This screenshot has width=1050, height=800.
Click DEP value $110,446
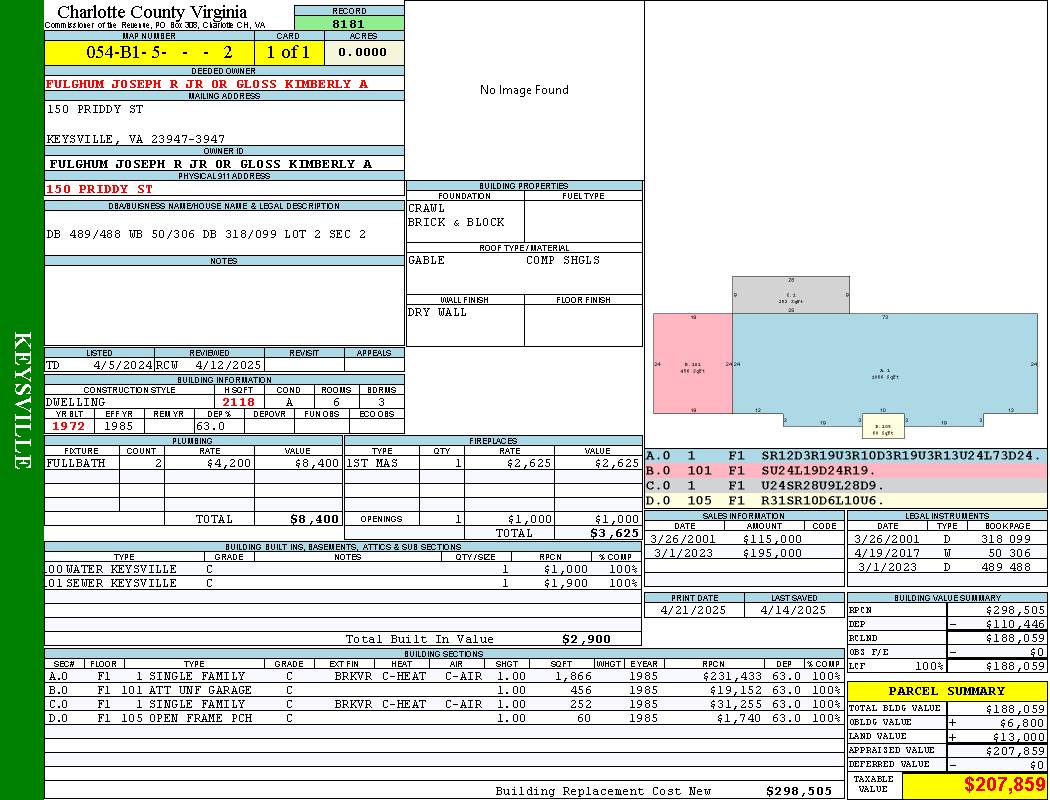pos(1015,625)
